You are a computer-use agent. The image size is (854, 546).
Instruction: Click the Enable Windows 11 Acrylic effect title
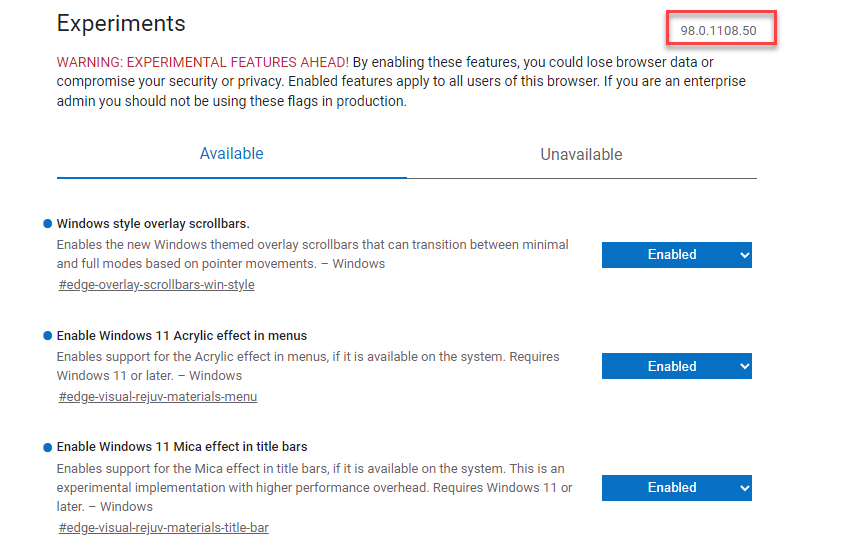181,336
